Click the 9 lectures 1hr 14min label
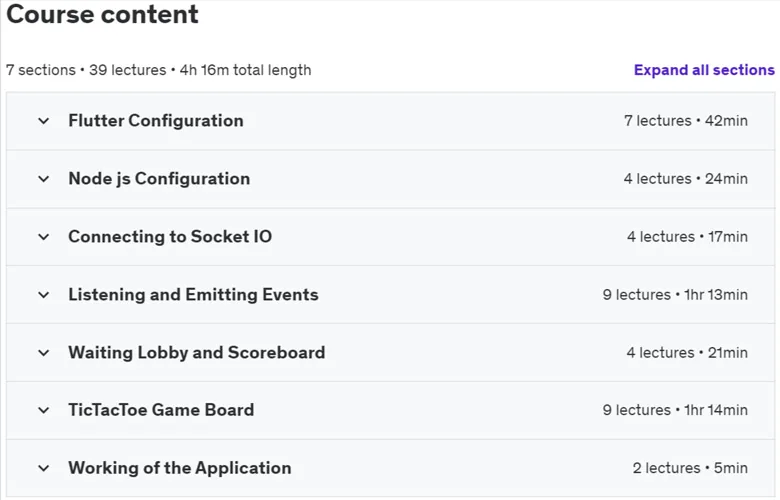 (675, 410)
